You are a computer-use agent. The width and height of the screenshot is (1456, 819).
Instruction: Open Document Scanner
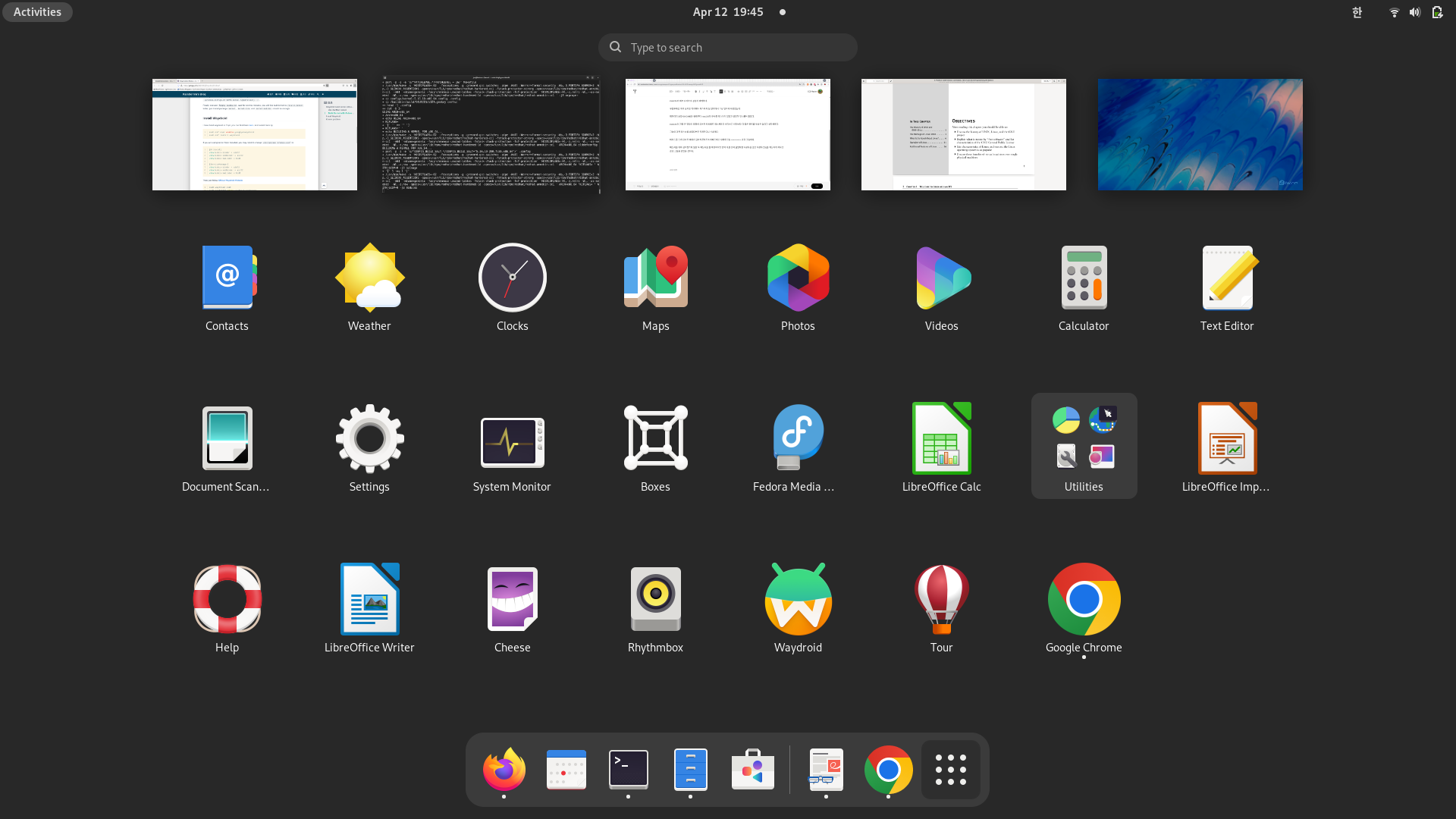tap(227, 447)
